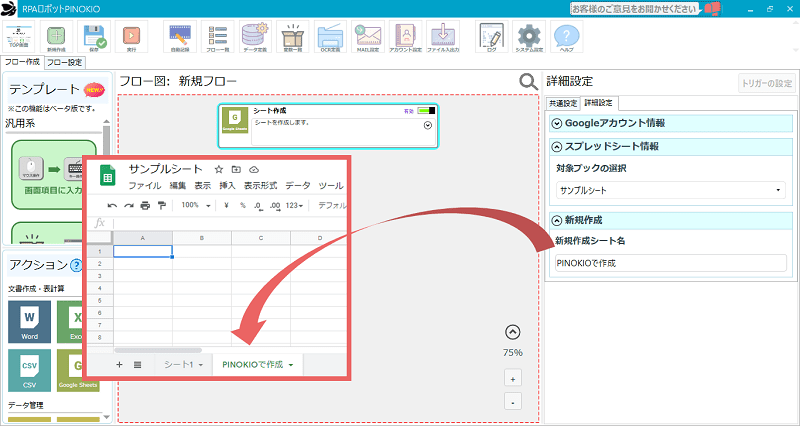Select cell A1 in the Sheets inset

point(142,251)
